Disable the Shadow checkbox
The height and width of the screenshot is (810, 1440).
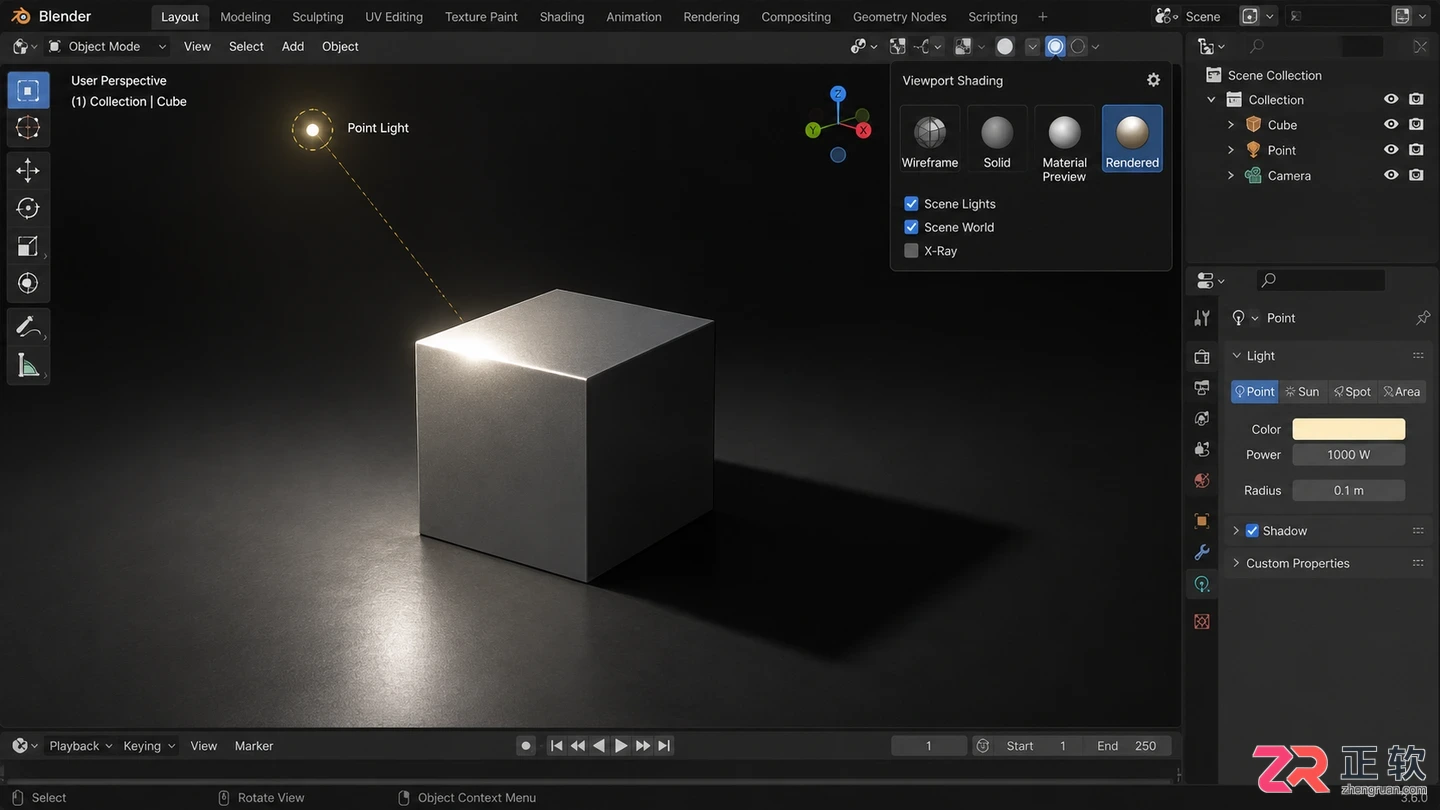tap(1252, 531)
